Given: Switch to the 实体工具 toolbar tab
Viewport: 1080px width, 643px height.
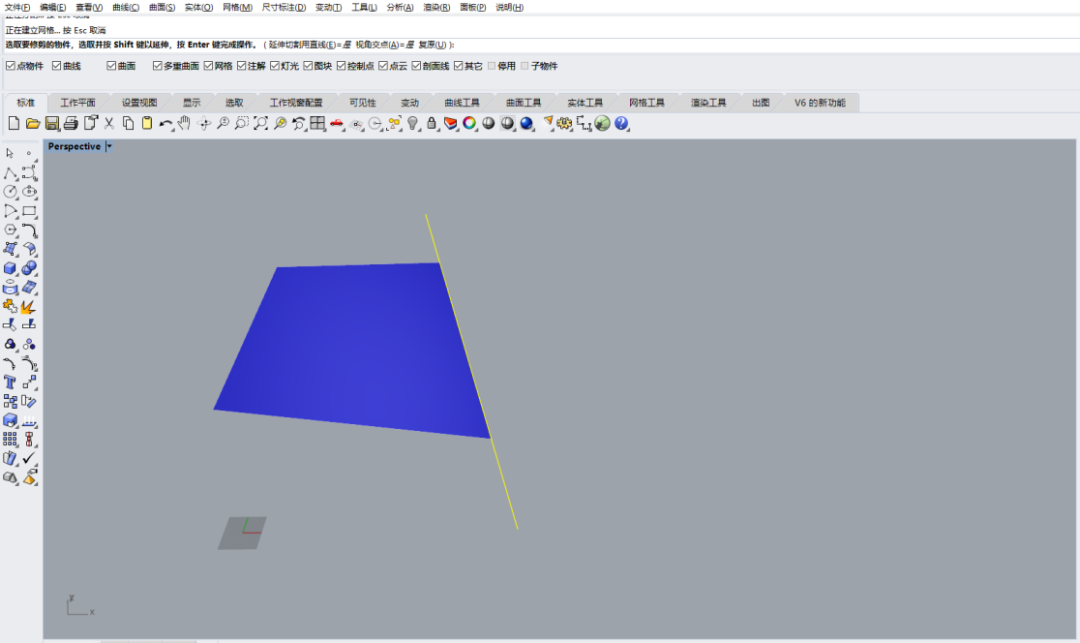Looking at the screenshot, I should [585, 102].
